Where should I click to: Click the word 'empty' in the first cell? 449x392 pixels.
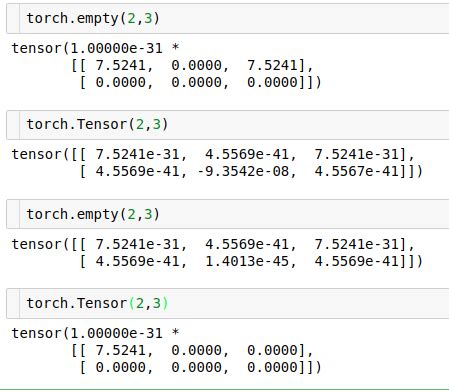click(x=98, y=19)
